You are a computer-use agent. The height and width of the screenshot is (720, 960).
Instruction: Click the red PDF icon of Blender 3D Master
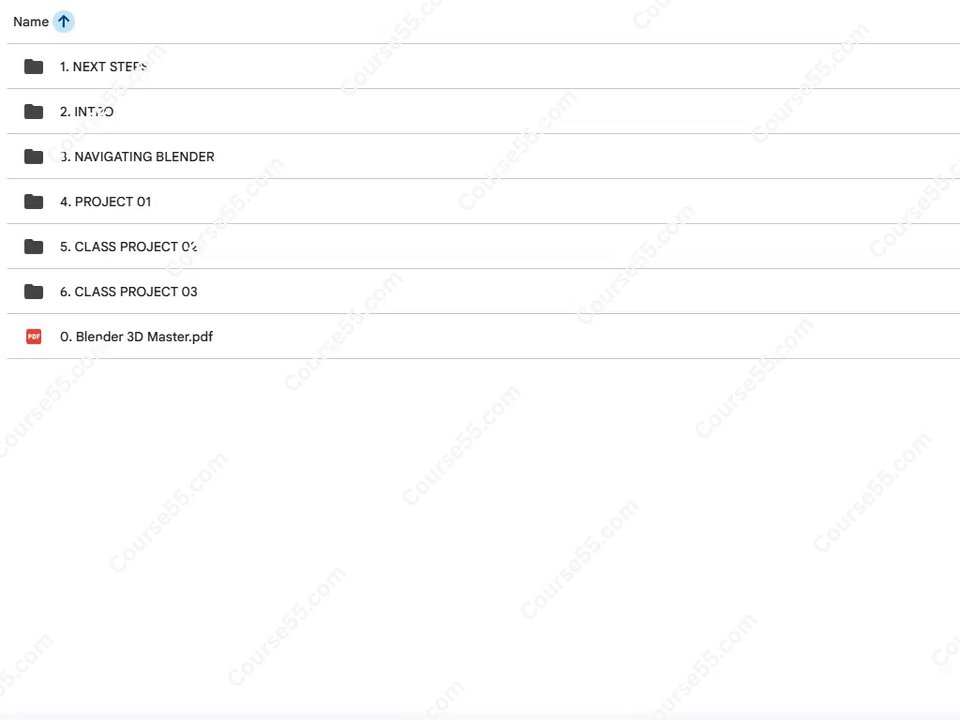point(34,336)
